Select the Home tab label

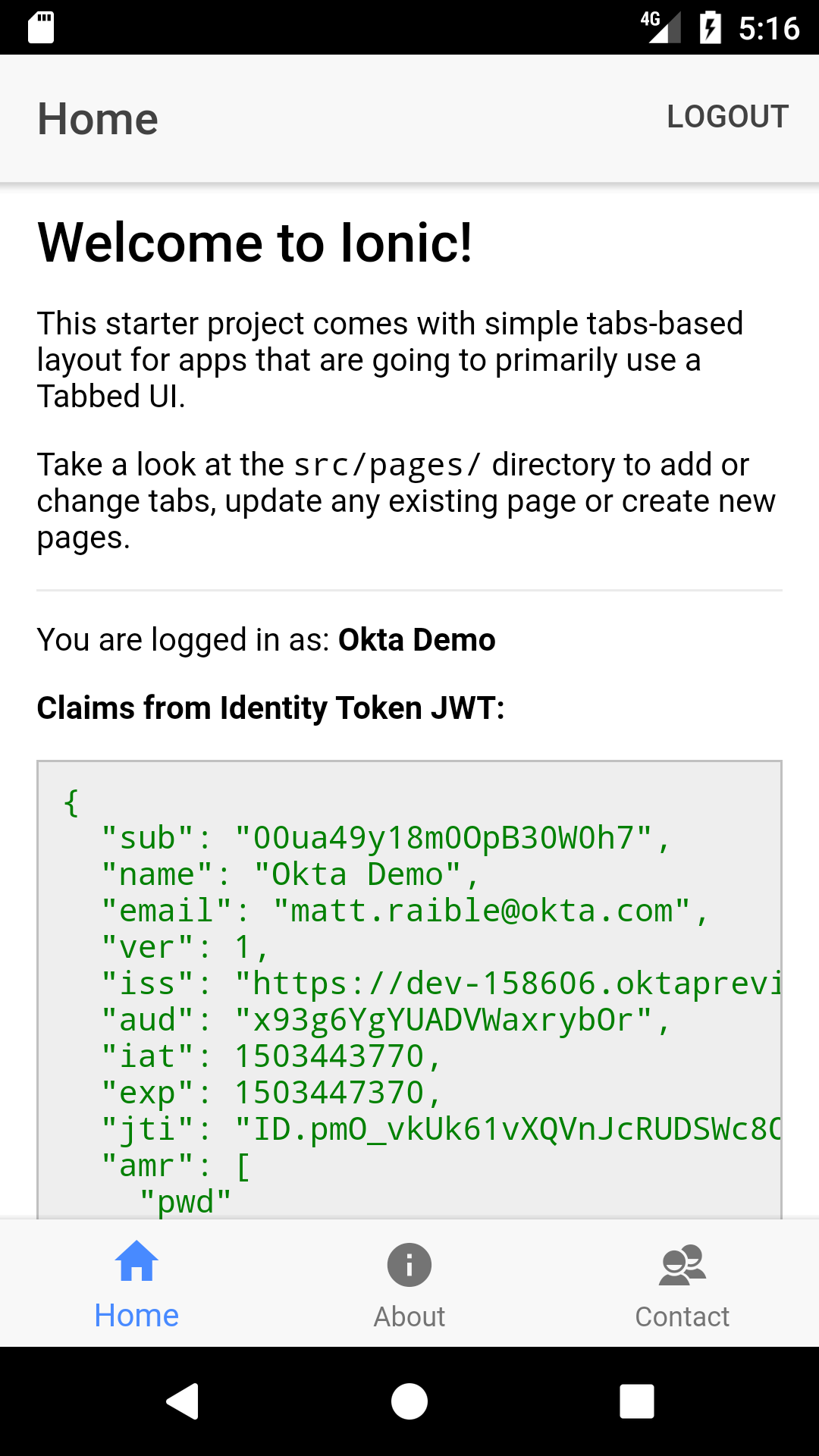(136, 1316)
